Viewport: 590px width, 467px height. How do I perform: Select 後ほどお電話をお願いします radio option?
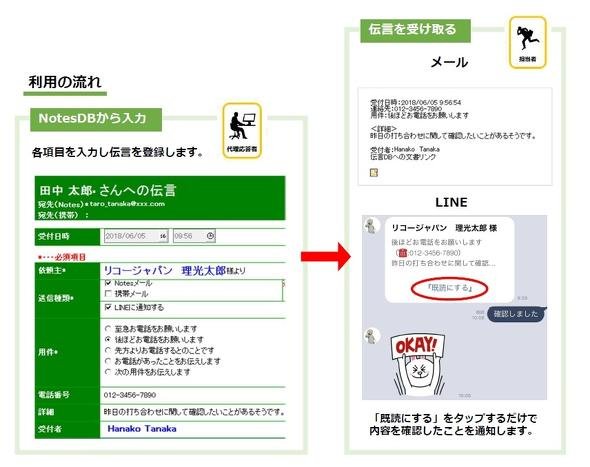tap(108, 339)
